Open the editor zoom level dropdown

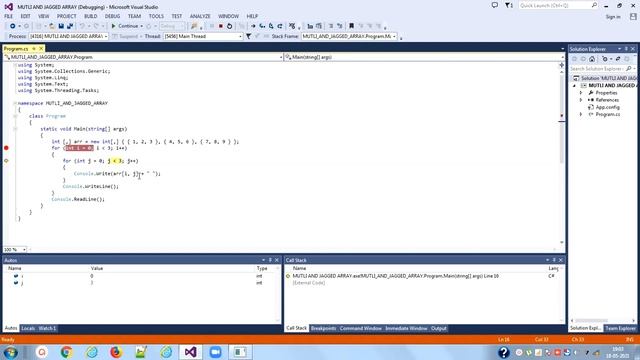24,249
